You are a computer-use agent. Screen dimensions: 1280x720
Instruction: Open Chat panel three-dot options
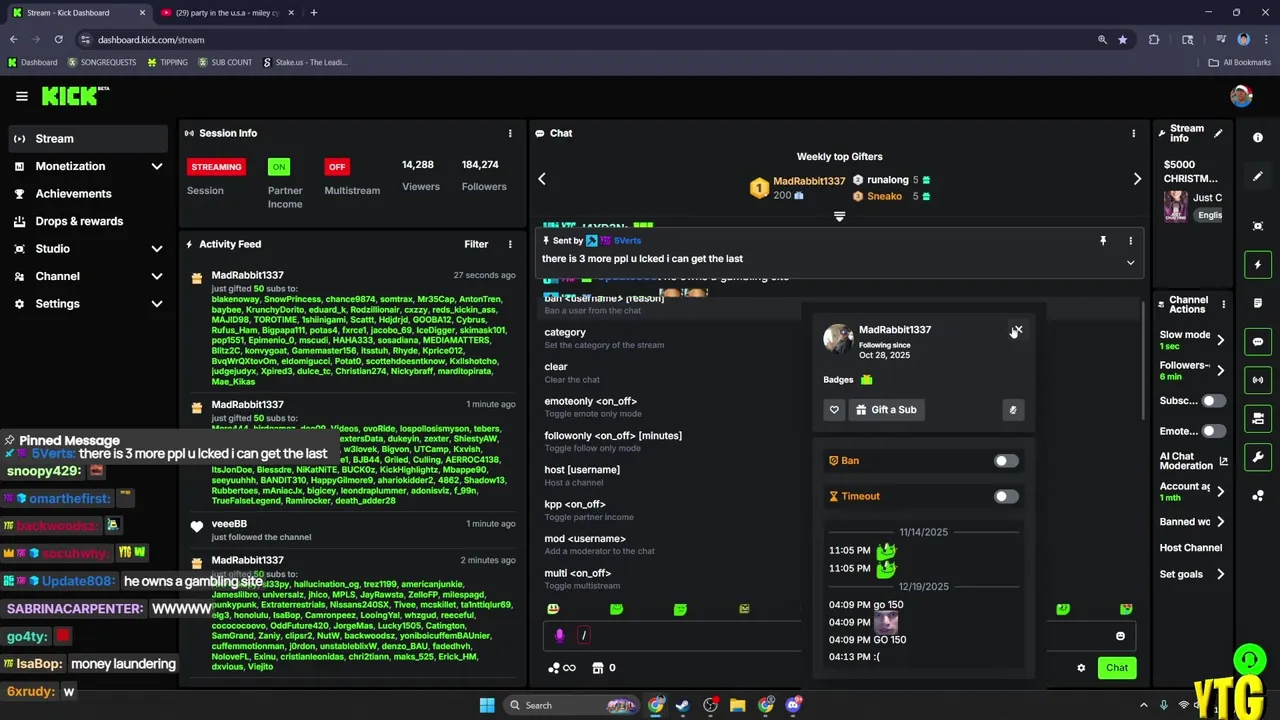tap(1133, 133)
